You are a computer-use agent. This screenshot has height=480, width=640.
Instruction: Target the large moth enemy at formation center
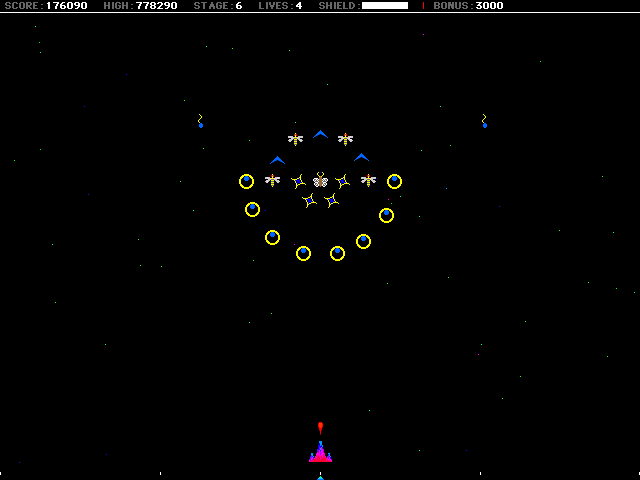coord(320,180)
